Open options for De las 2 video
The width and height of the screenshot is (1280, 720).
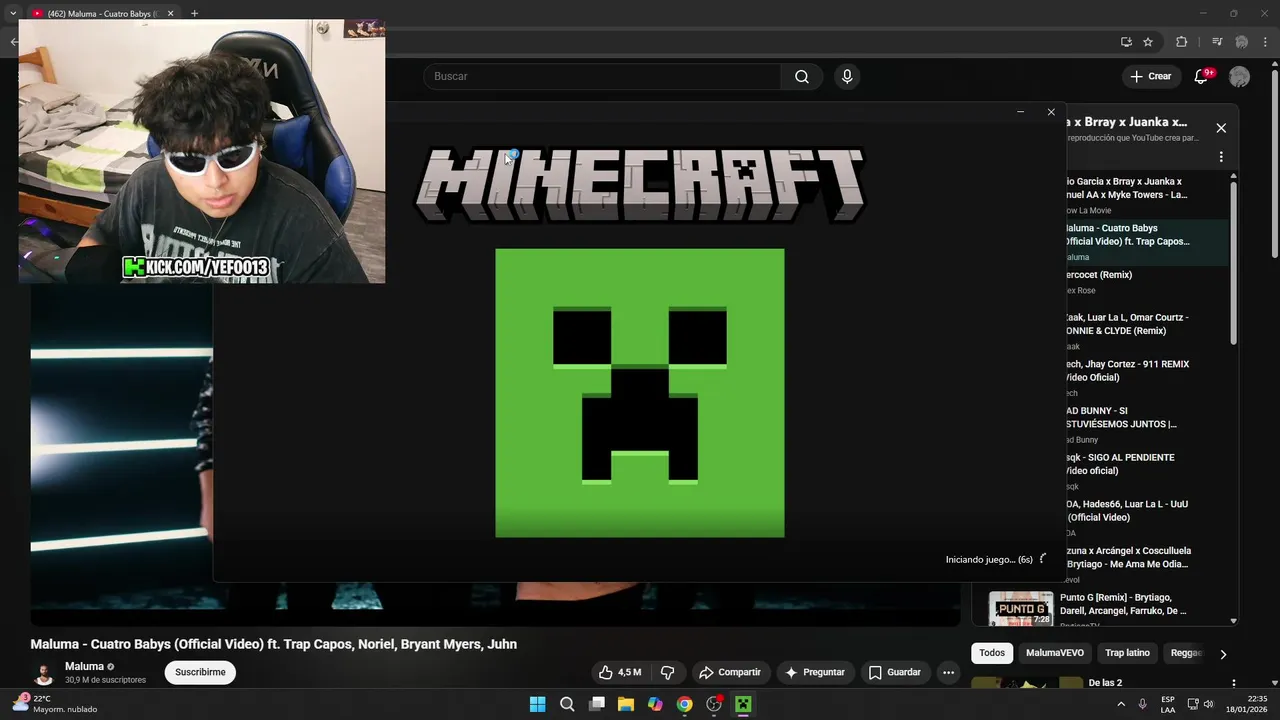pyautogui.click(x=1233, y=683)
